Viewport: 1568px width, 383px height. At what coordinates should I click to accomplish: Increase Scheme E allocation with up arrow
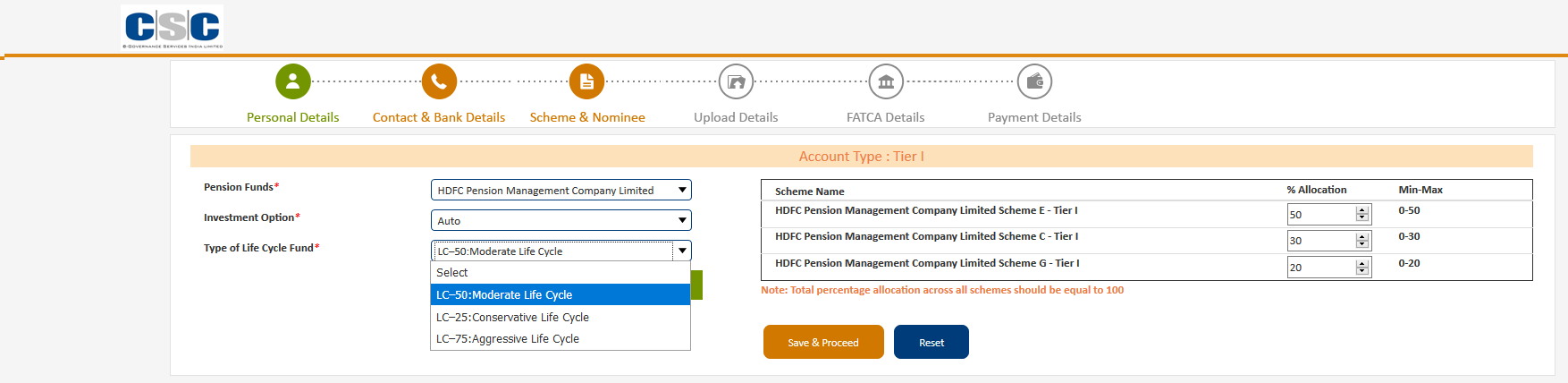tap(1362, 210)
